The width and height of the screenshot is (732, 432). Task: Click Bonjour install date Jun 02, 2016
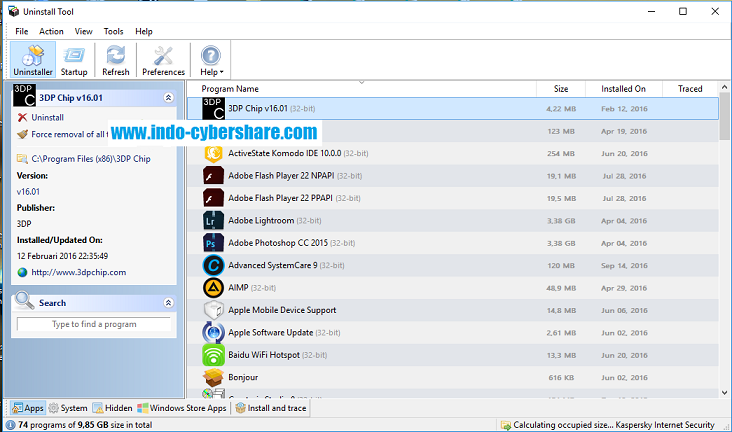[624, 378]
